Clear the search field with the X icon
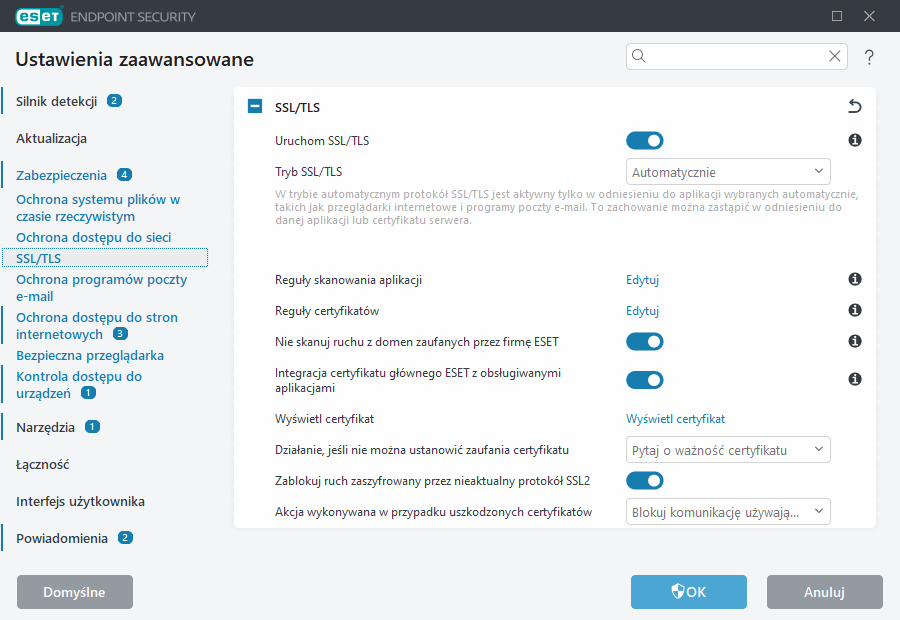 tap(835, 56)
